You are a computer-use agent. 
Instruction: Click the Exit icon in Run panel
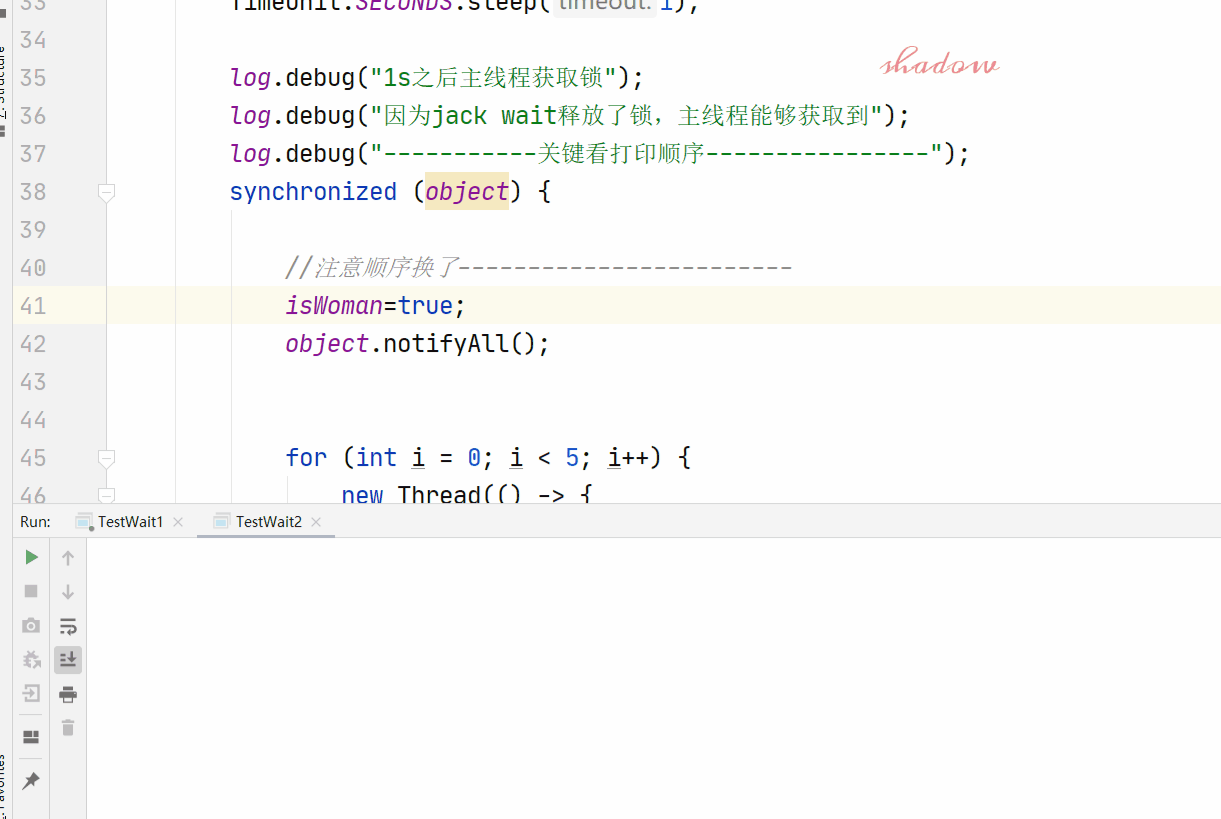[31, 693]
